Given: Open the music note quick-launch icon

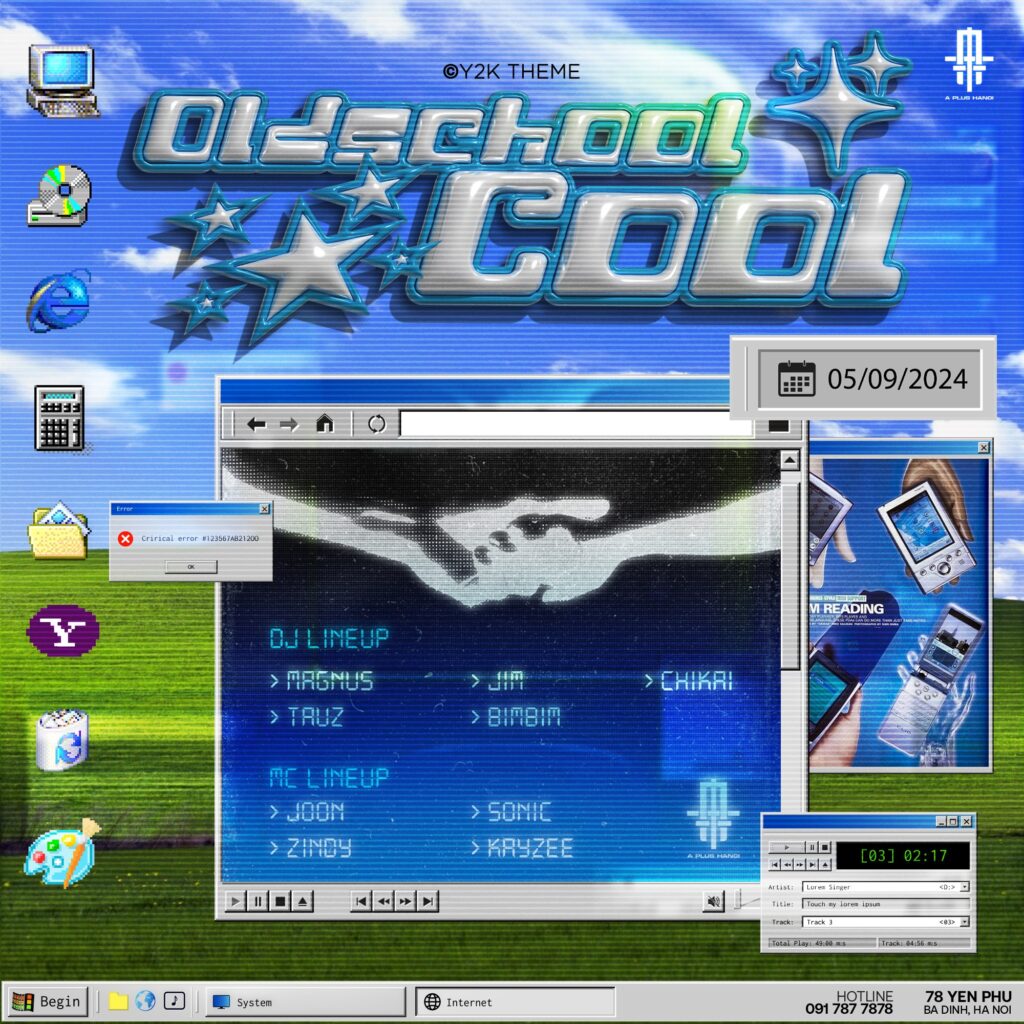Looking at the screenshot, I should 174,1000.
